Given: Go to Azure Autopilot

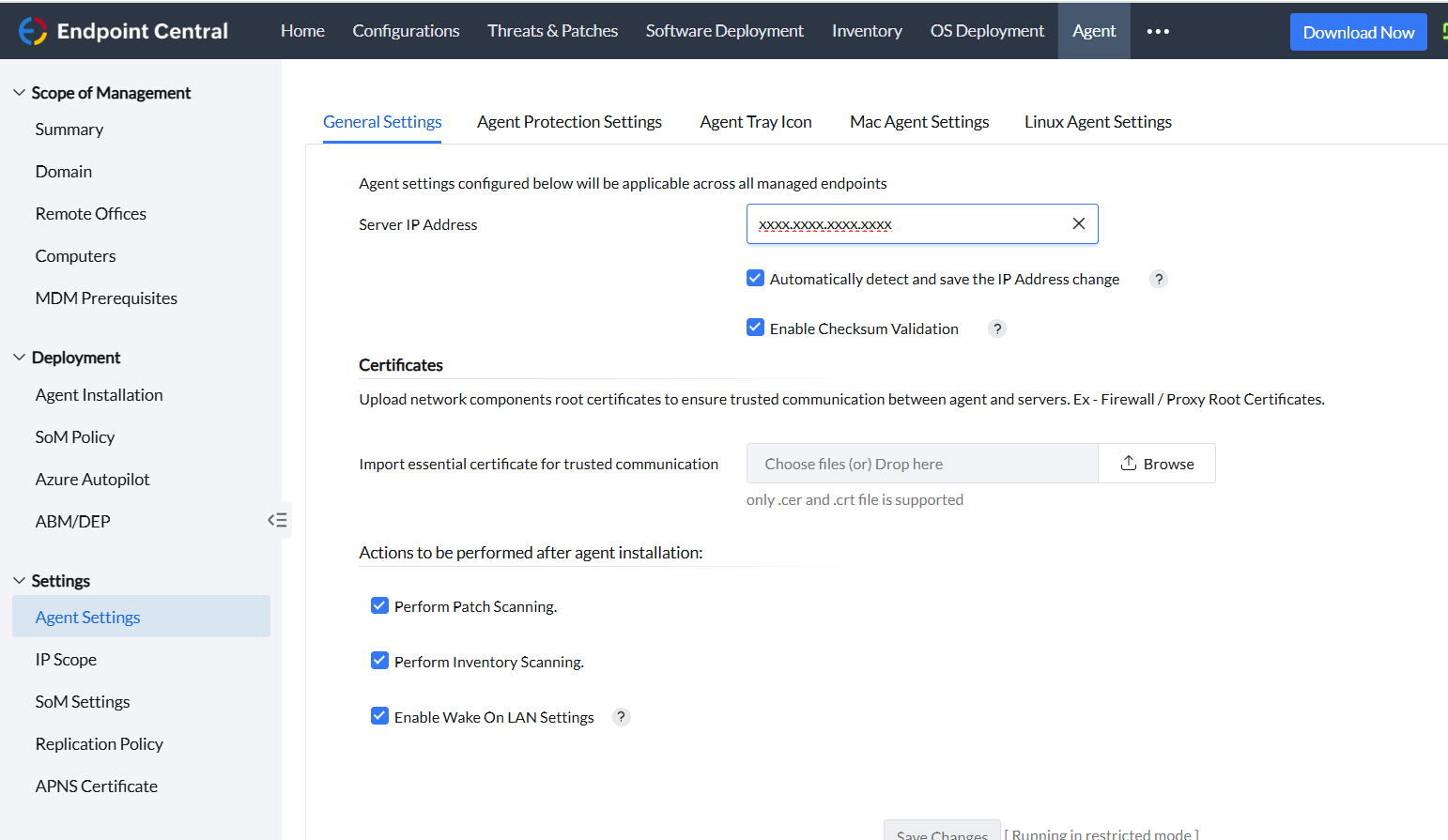Looking at the screenshot, I should (x=92, y=480).
